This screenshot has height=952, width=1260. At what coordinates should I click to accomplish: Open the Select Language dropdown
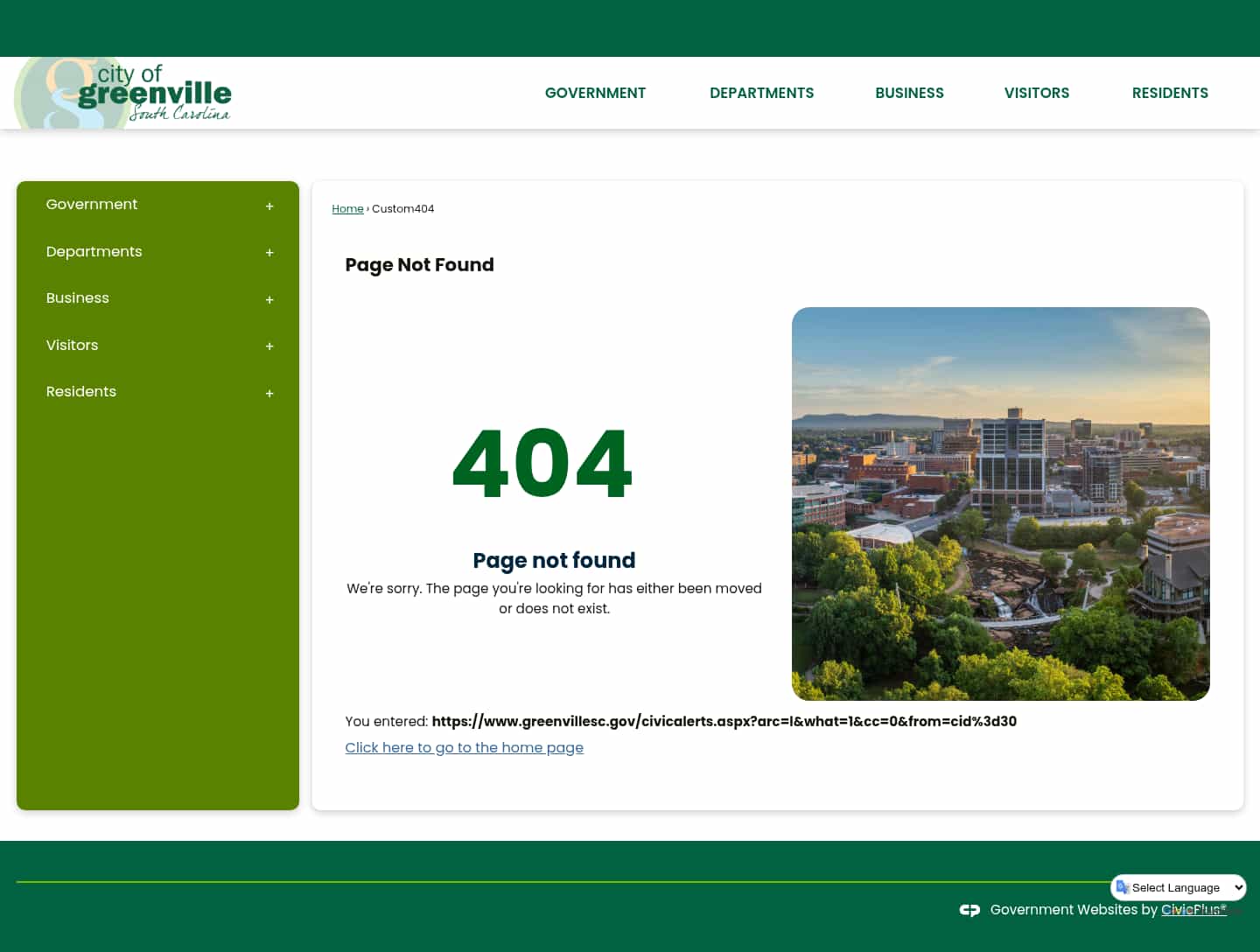[x=1179, y=887]
